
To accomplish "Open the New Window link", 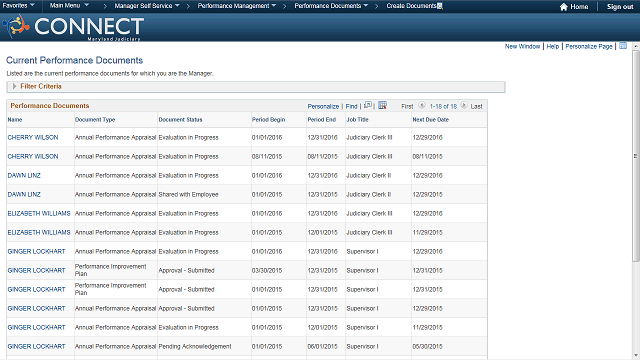I will [x=522, y=47].
